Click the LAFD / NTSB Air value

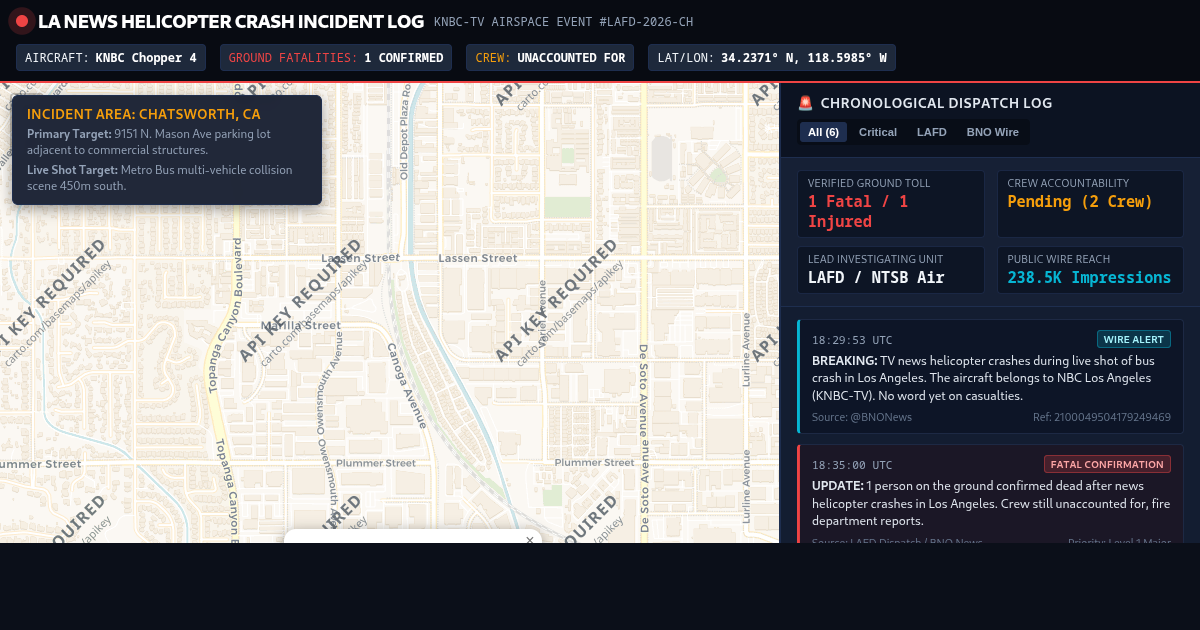tap(876, 278)
